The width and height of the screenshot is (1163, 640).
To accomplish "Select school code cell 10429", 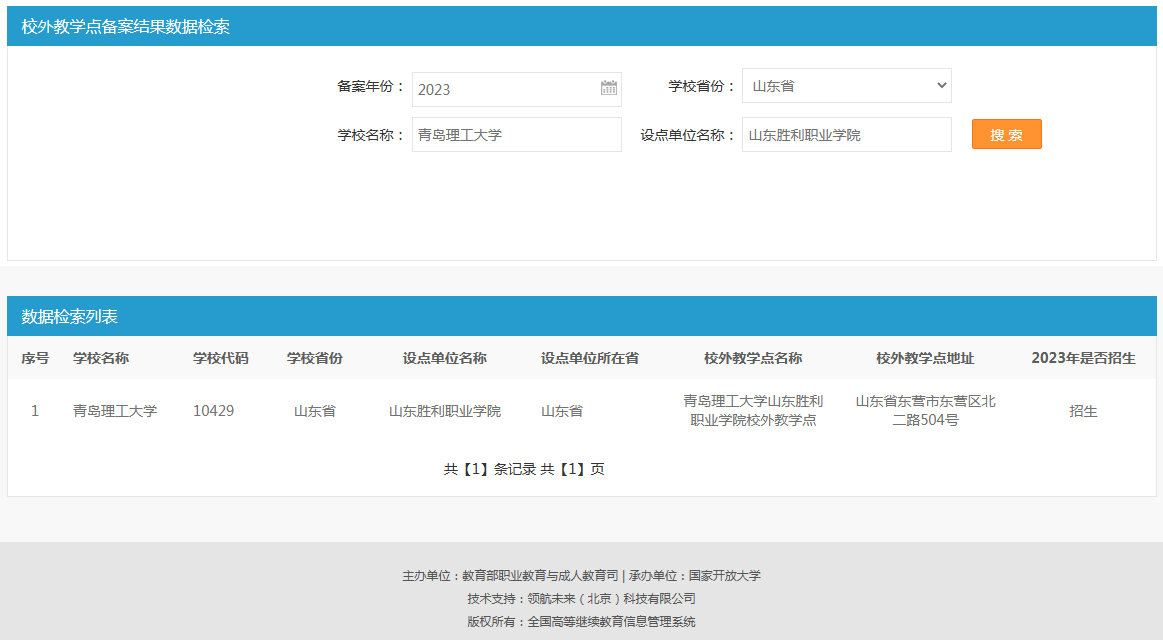I will [214, 411].
